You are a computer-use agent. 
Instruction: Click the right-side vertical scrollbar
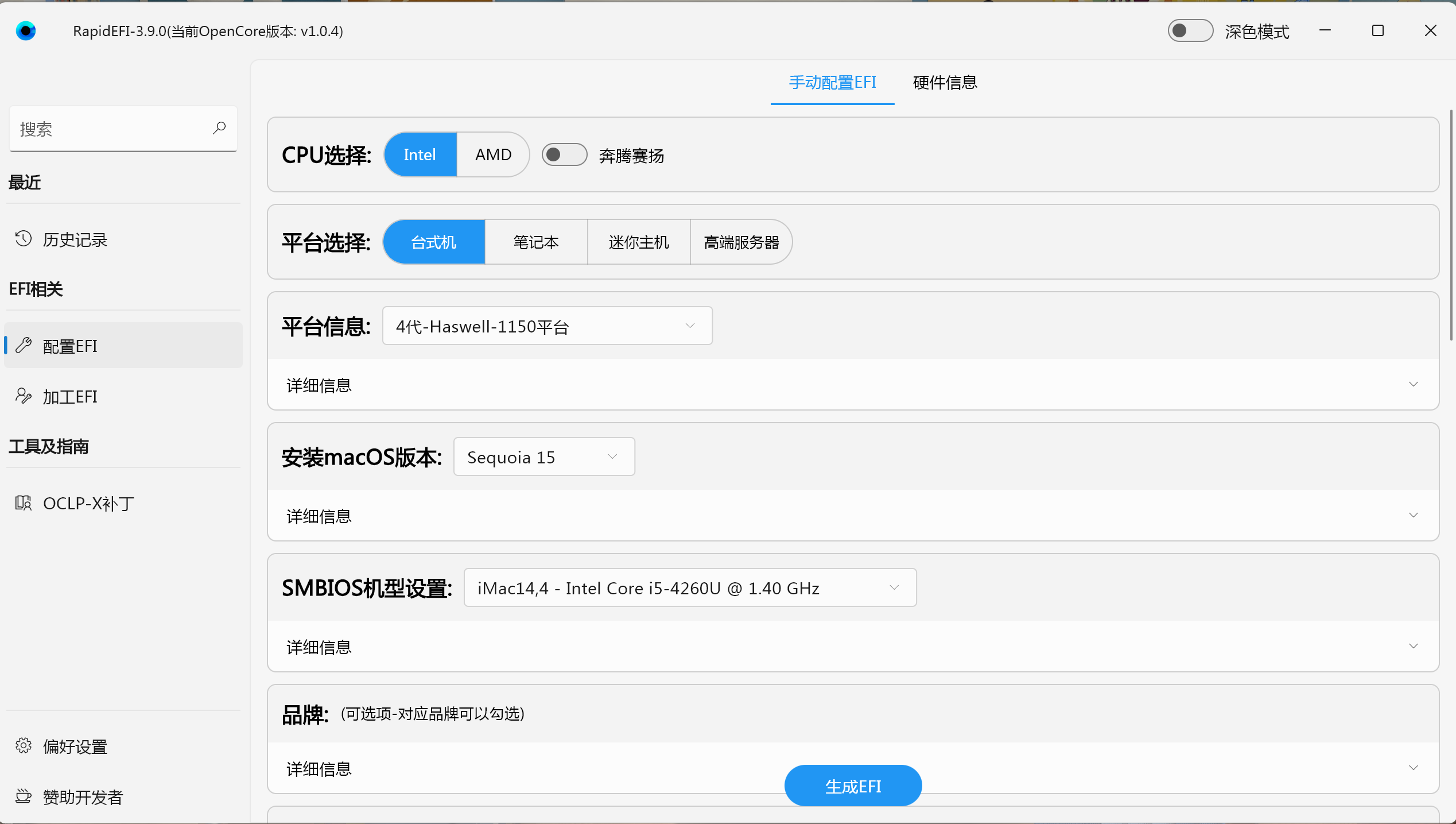coord(1451,224)
